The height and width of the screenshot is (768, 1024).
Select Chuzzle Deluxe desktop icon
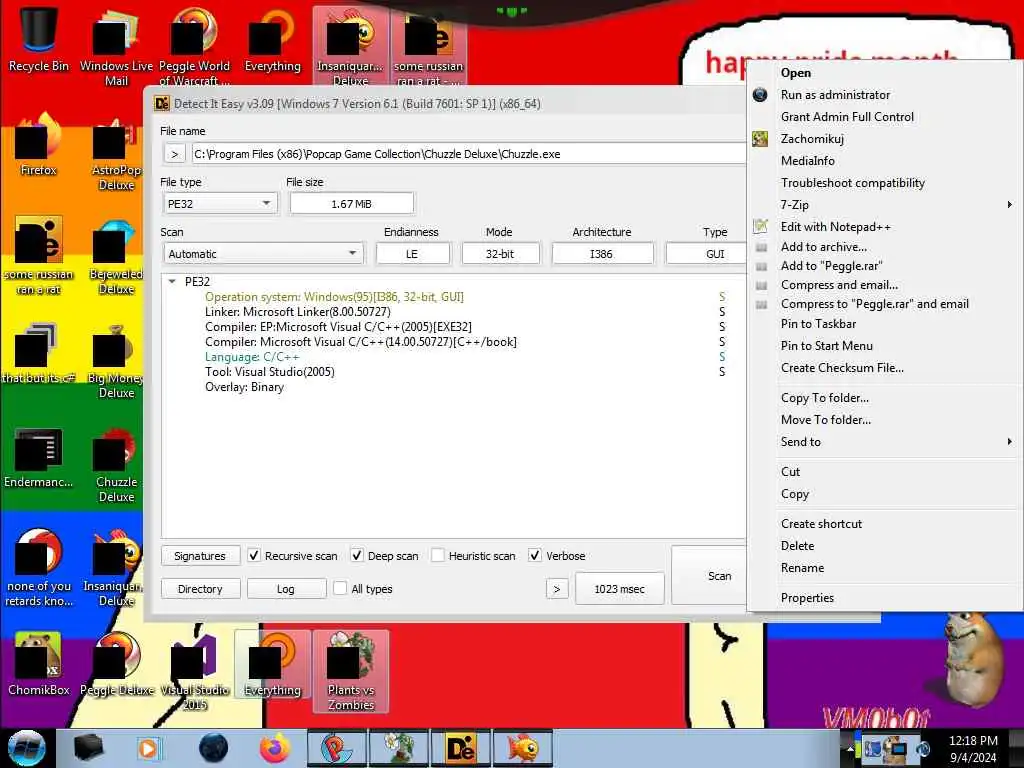click(x=116, y=465)
